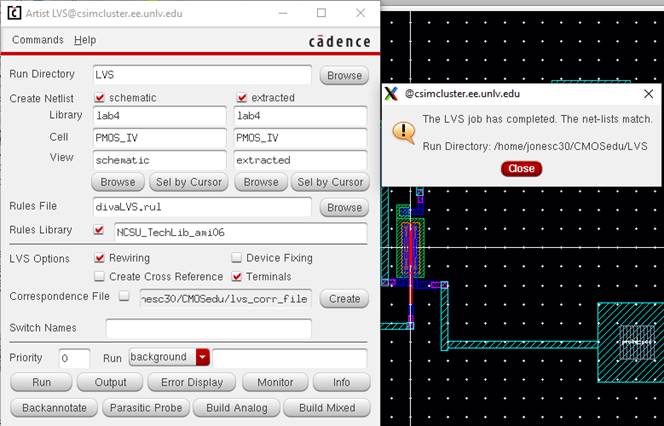Click the empty field beside Run dropdown
This screenshot has width=664, height=426.
(x=289, y=358)
